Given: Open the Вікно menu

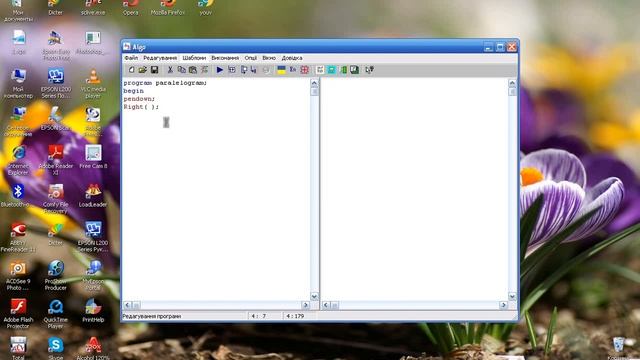Looking at the screenshot, I should [269, 58].
